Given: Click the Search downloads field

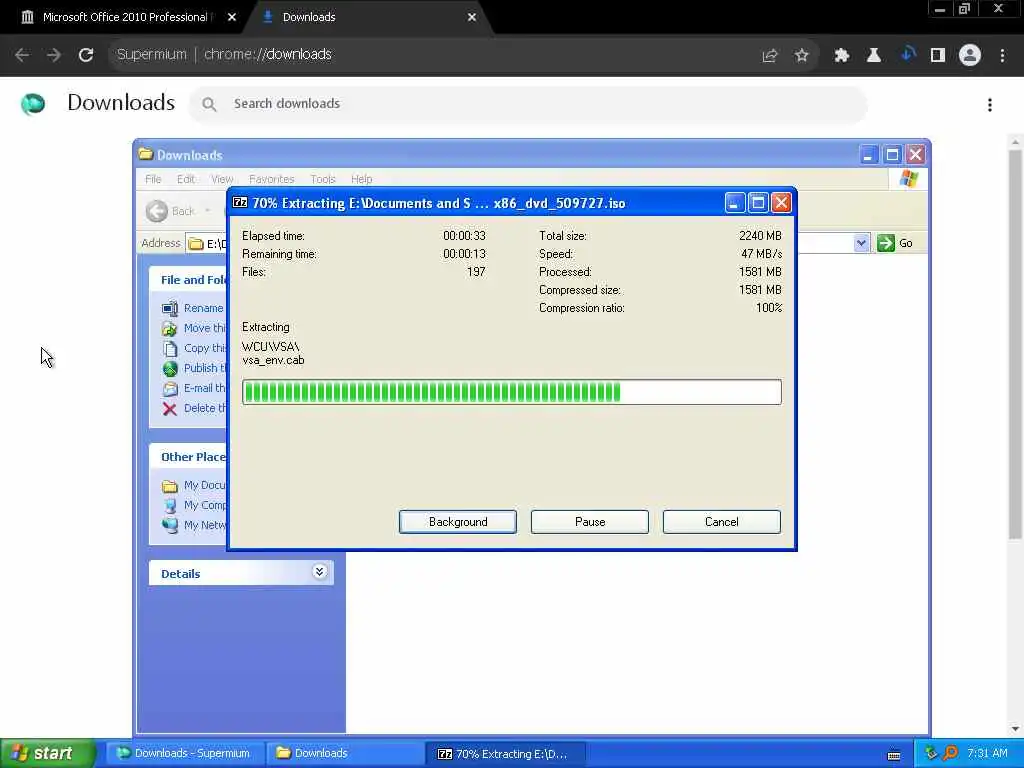Looking at the screenshot, I should click(x=528, y=104).
